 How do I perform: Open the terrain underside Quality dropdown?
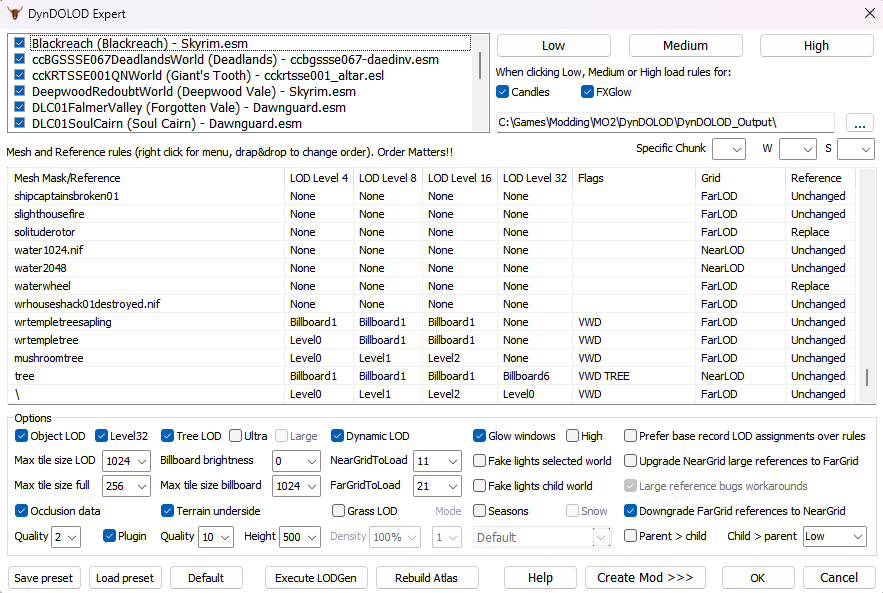click(217, 537)
